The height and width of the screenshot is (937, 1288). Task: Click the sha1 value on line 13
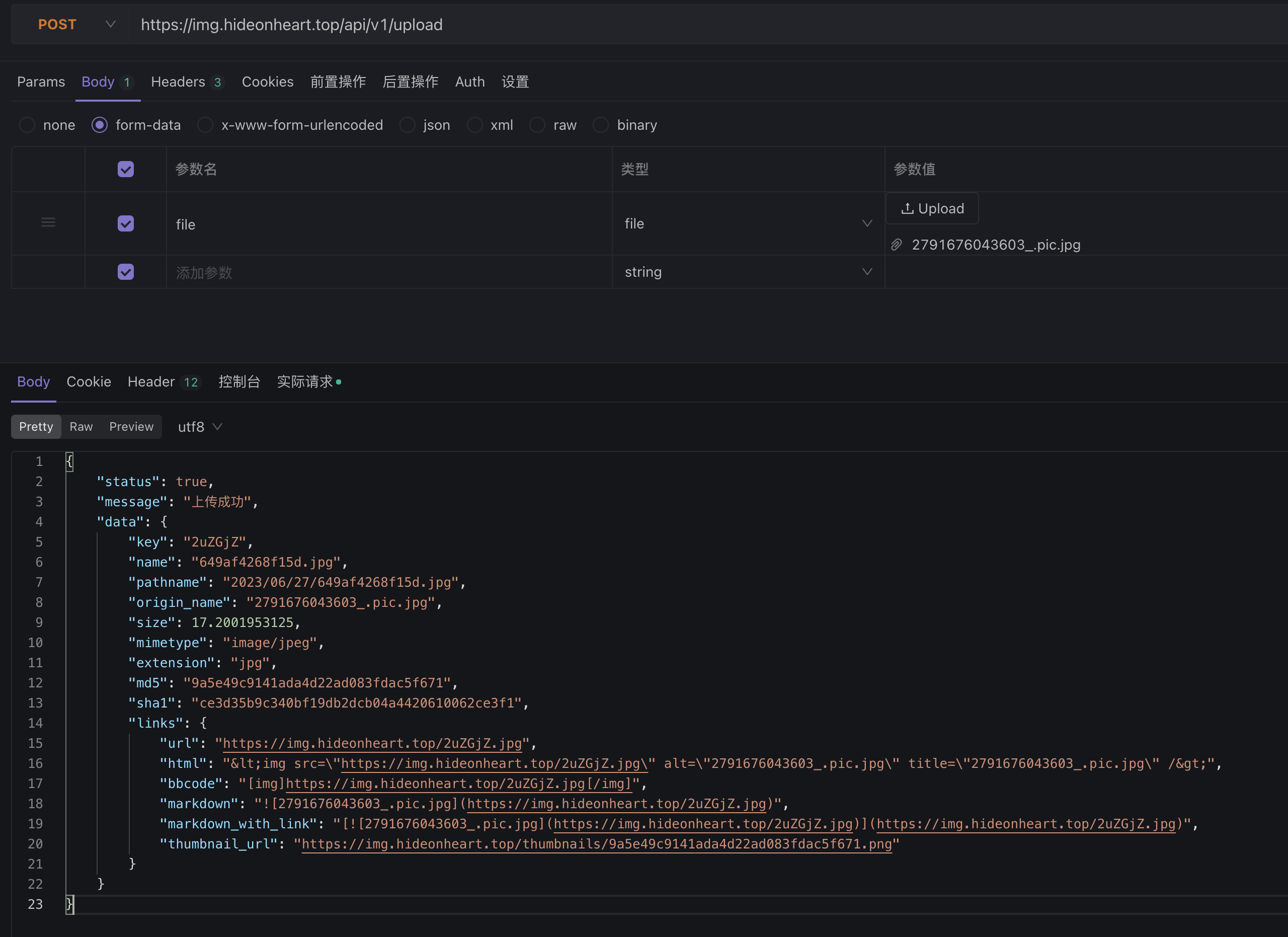(x=356, y=703)
